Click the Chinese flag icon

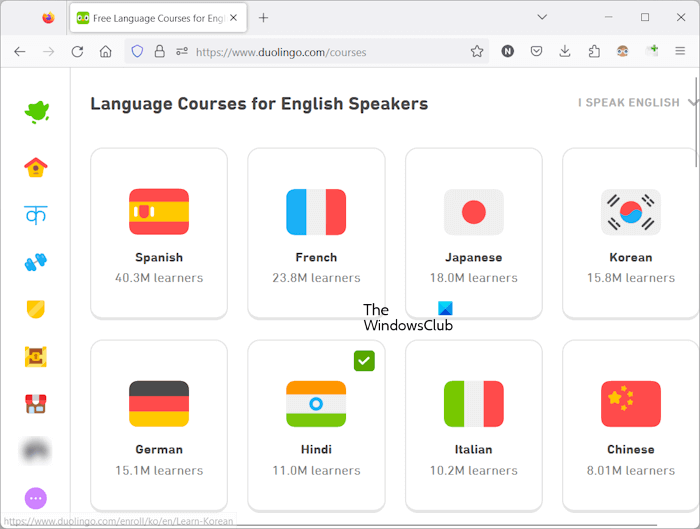[x=631, y=404]
